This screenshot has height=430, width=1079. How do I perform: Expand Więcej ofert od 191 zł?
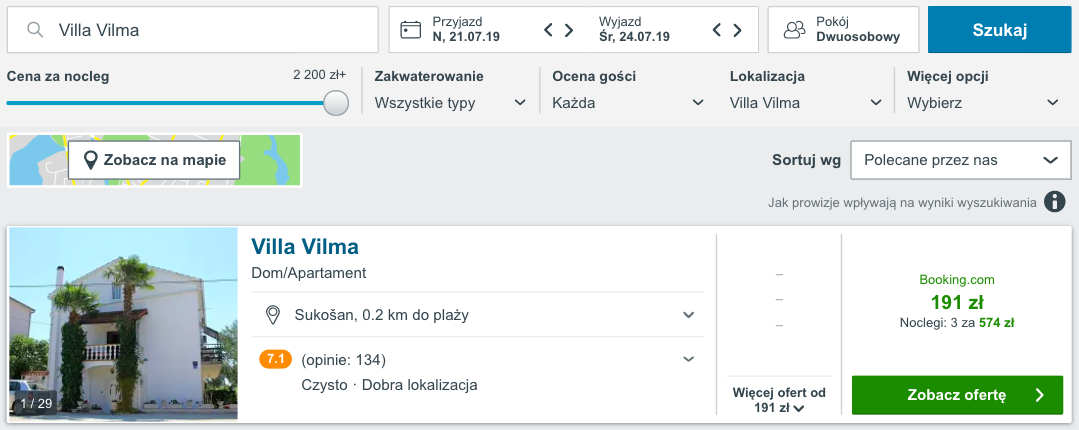click(779, 400)
